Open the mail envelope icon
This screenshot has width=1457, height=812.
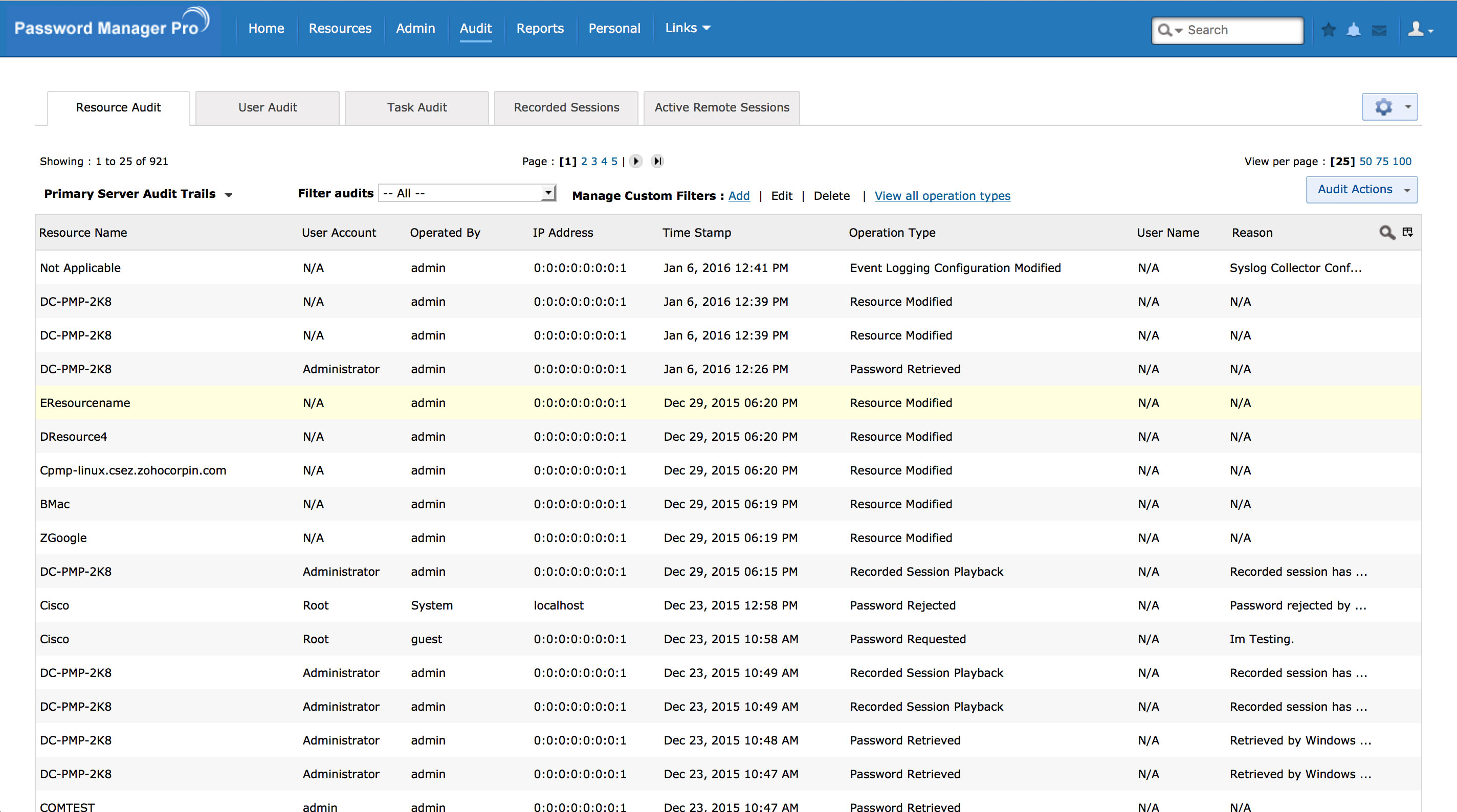1379,30
